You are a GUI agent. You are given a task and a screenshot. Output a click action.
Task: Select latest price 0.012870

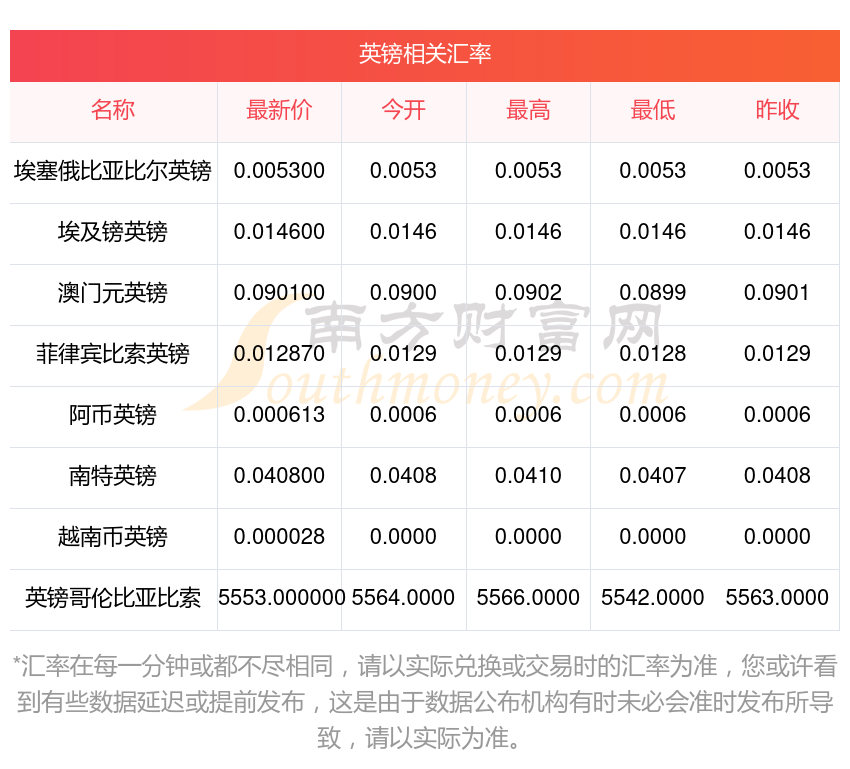point(279,354)
